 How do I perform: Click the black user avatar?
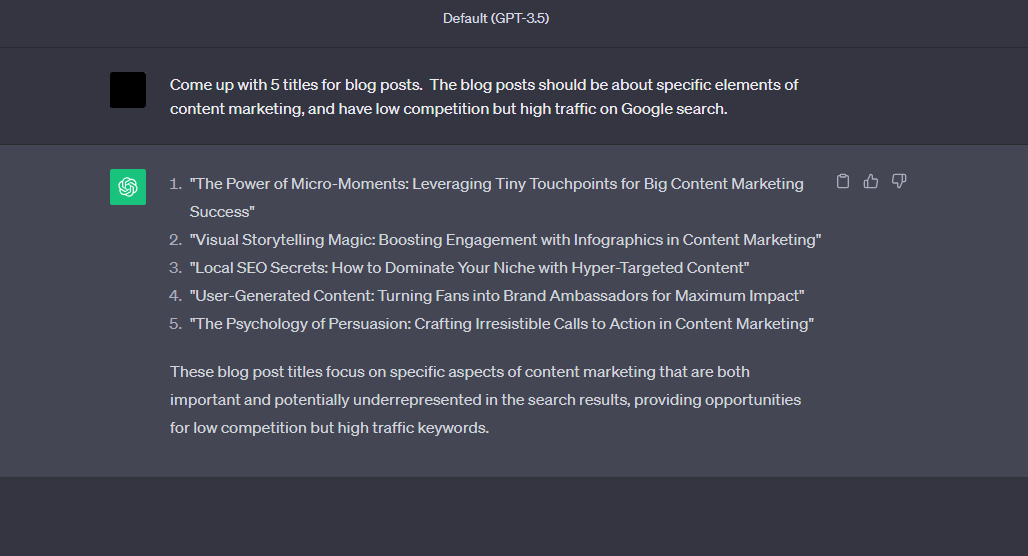click(128, 90)
